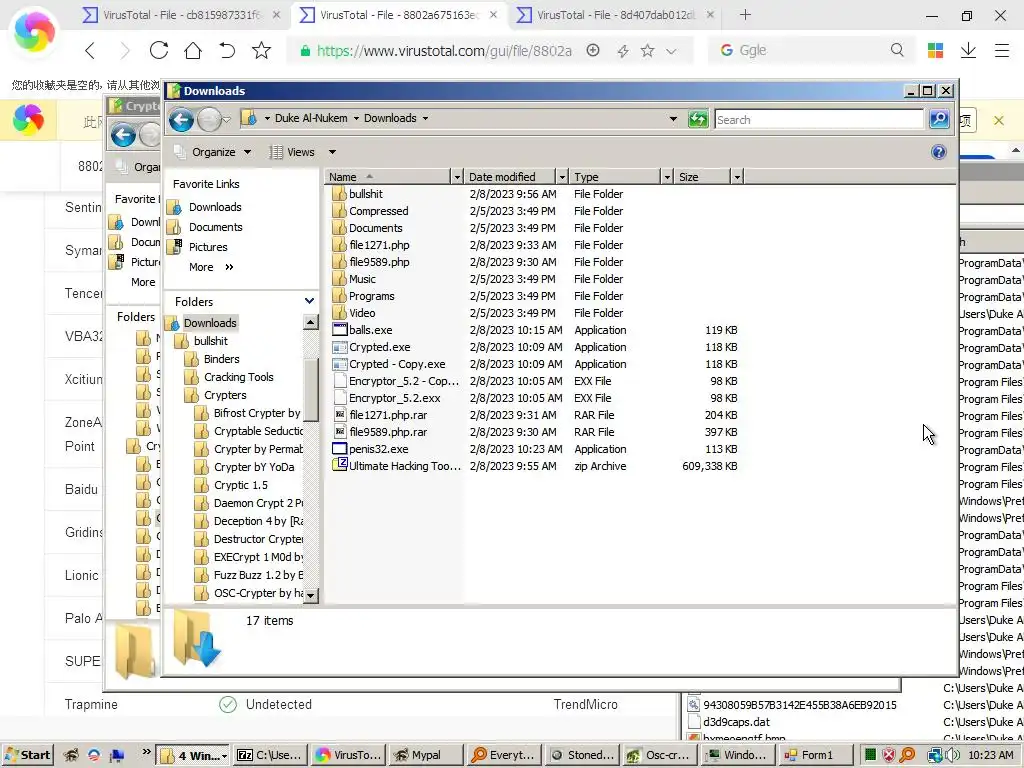Refresh the Downloads folder view
This screenshot has width=1024, height=768.
[698, 119]
